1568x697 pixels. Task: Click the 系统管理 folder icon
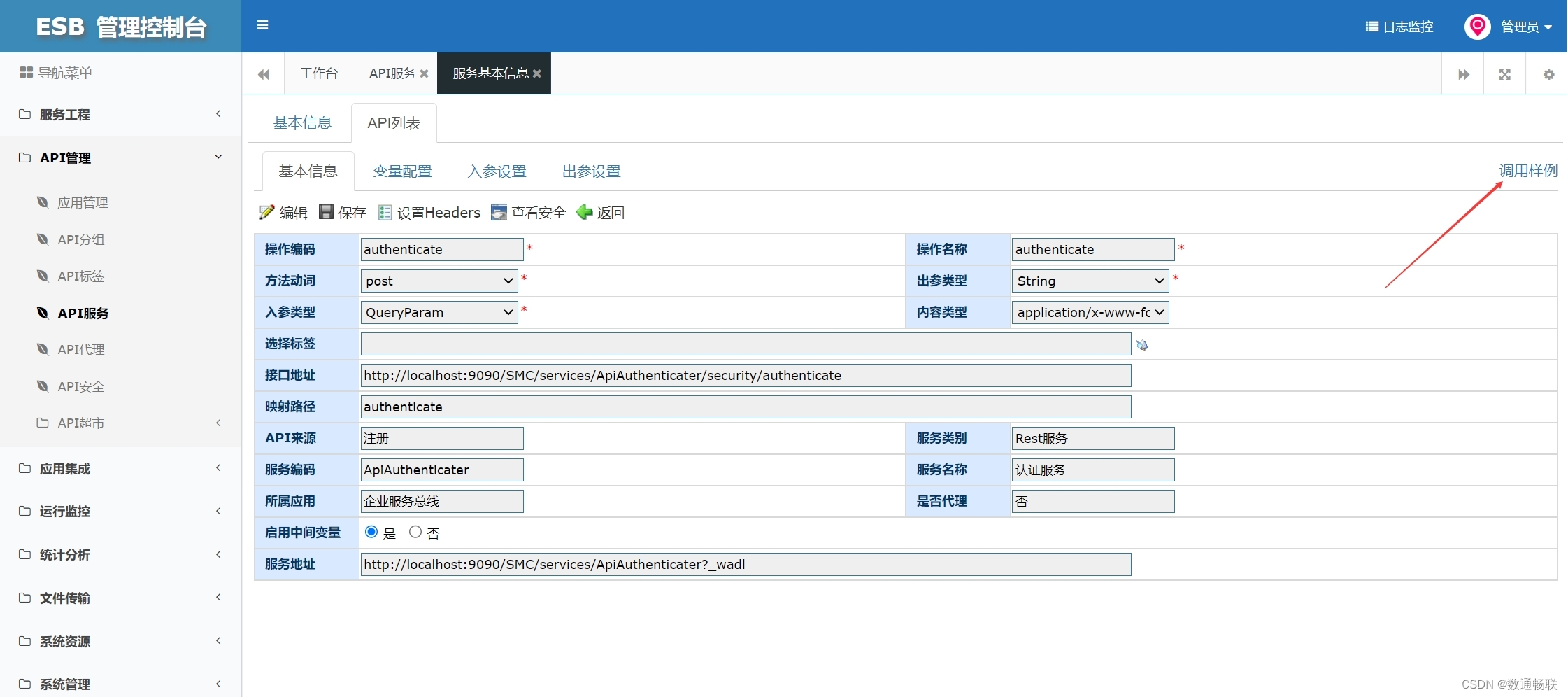click(x=24, y=684)
